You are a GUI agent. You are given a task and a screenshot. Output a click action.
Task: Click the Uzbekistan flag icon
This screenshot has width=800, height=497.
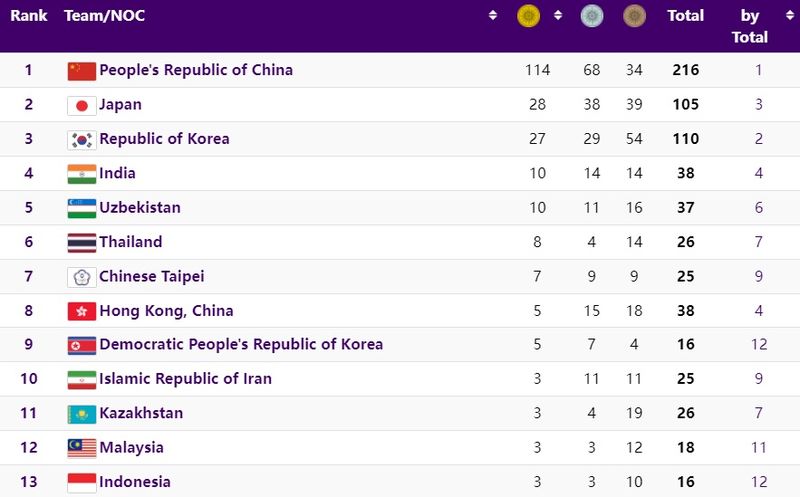81,208
